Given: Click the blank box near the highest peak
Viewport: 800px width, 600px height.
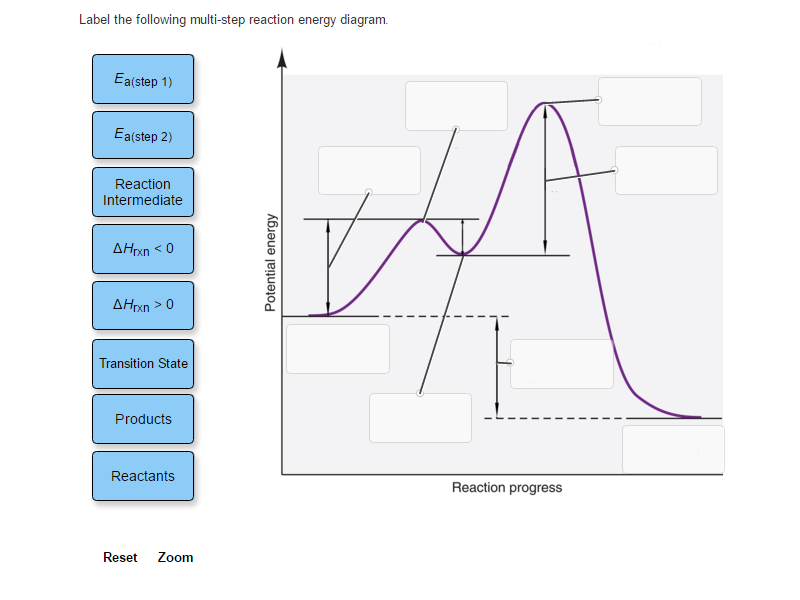Looking at the screenshot, I should pyautogui.click(x=456, y=106).
